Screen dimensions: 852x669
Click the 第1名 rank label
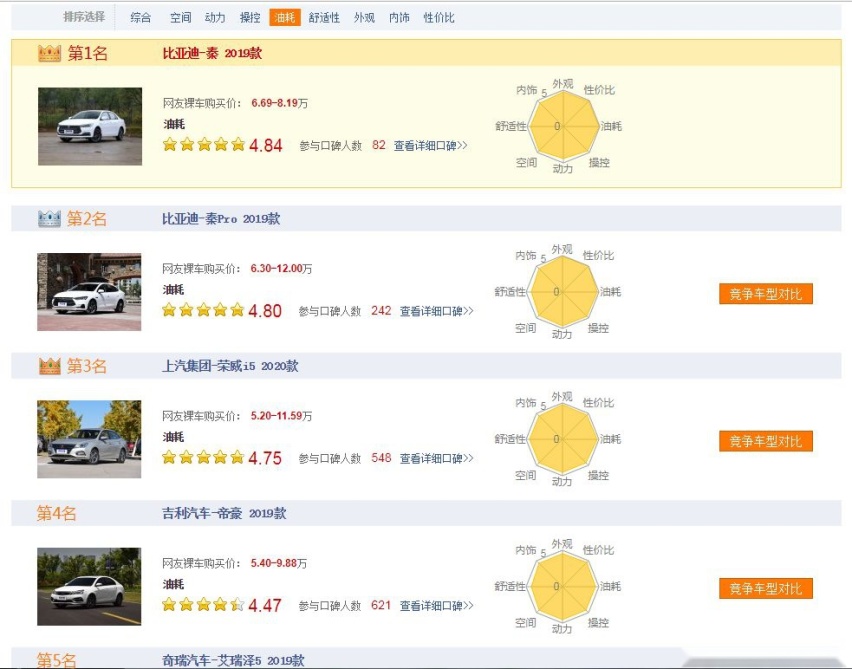coord(87,53)
